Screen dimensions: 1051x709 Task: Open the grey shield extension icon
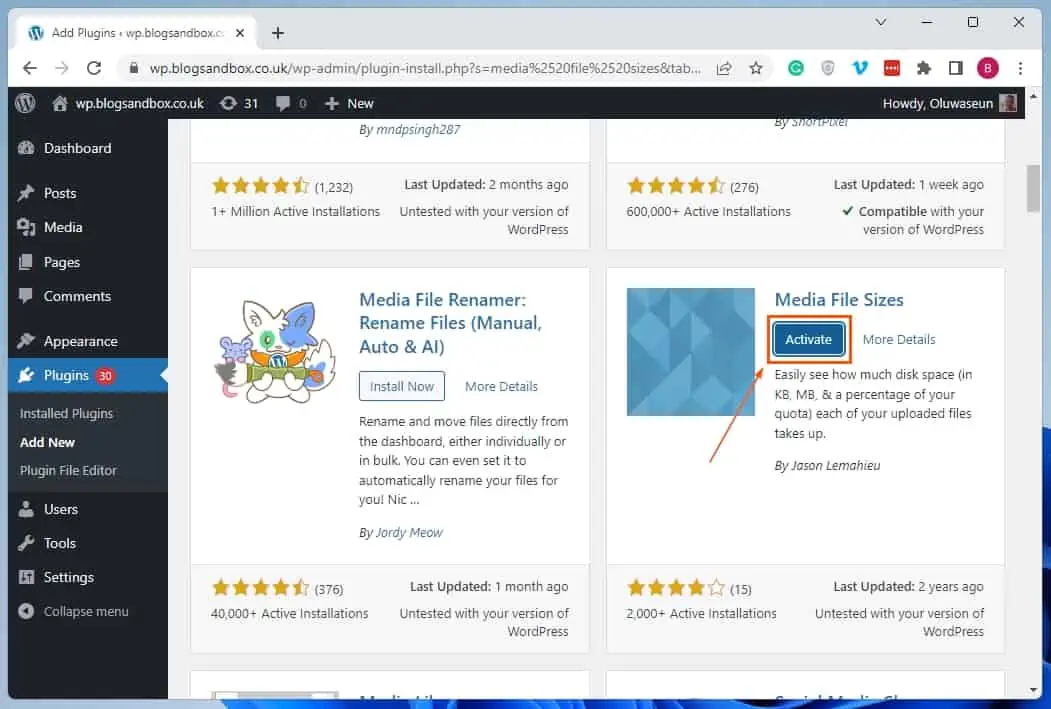(x=828, y=68)
